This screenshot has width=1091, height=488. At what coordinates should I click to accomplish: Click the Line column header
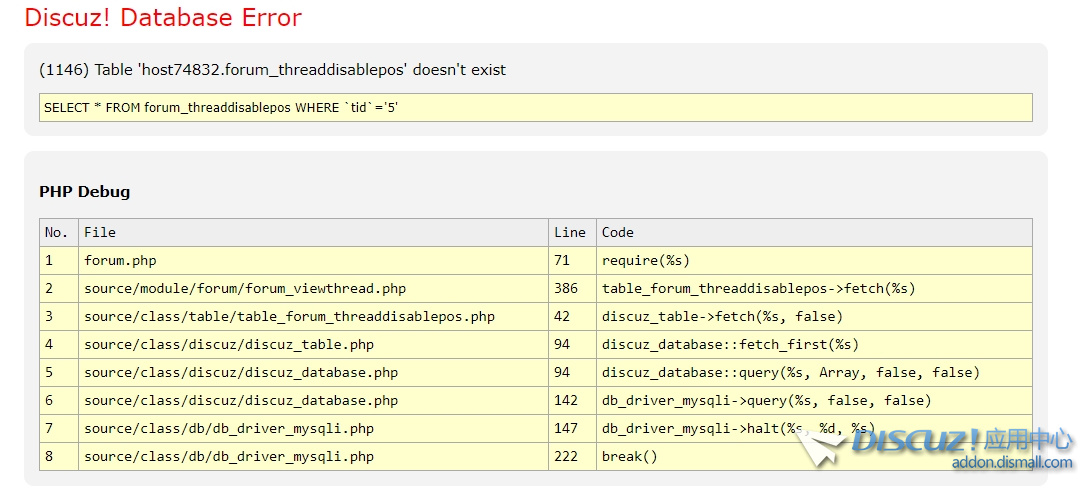572,233
